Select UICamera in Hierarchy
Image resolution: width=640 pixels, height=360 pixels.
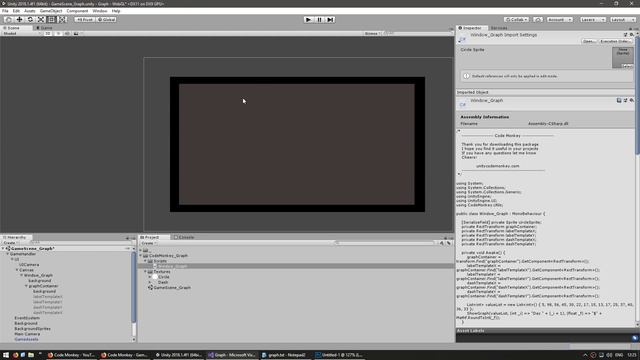[29, 264]
